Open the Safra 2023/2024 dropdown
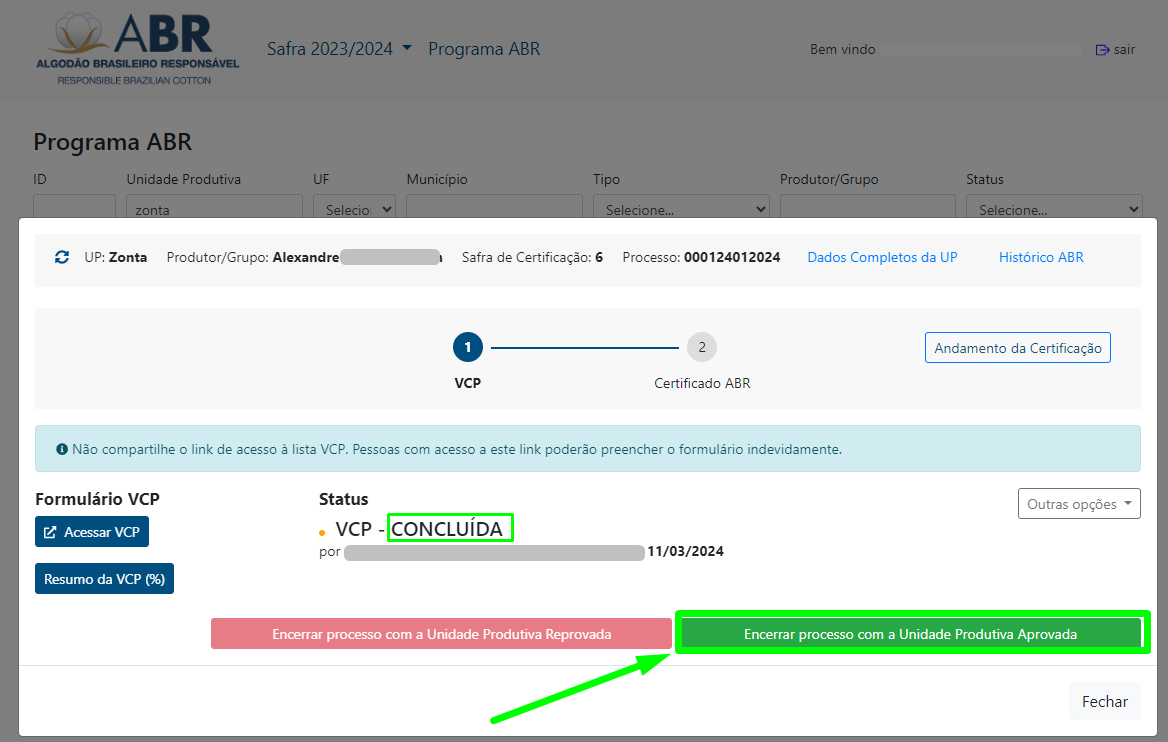This screenshot has height=742, width=1168. pos(339,49)
